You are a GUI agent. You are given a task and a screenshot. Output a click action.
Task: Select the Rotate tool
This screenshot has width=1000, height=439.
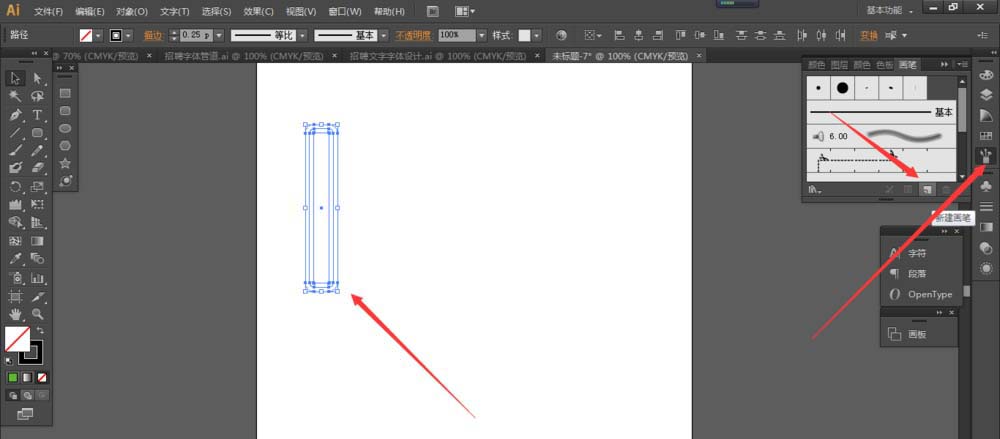click(15, 187)
